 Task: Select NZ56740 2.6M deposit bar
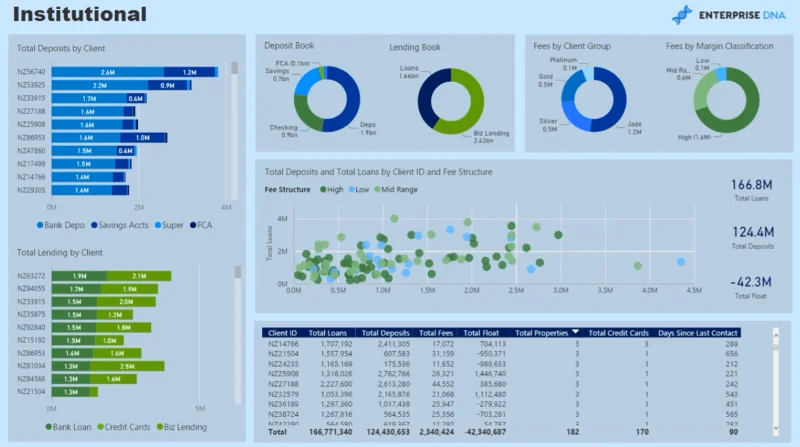pyautogui.click(x=108, y=72)
